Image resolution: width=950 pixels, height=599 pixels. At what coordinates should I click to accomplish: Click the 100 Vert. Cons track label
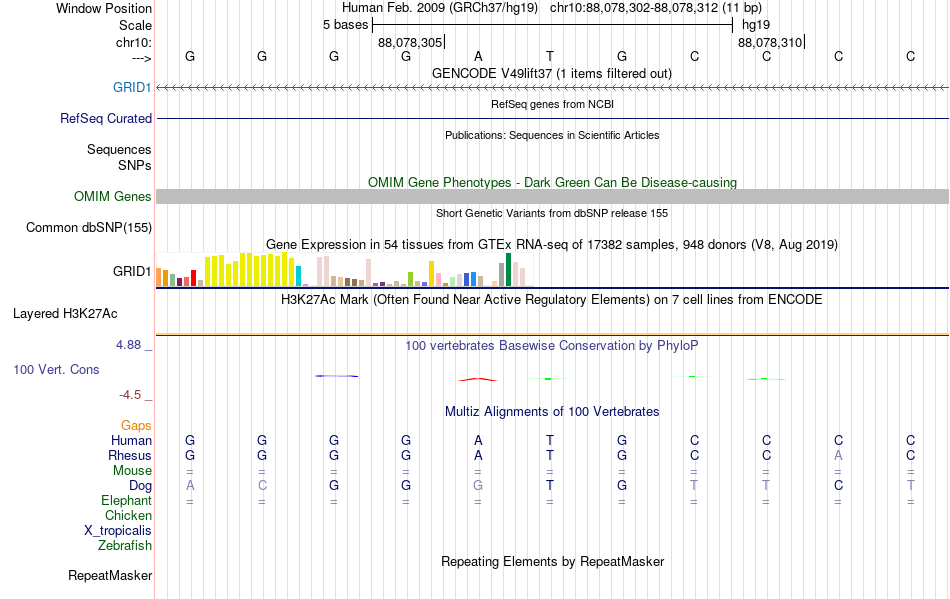(56, 369)
